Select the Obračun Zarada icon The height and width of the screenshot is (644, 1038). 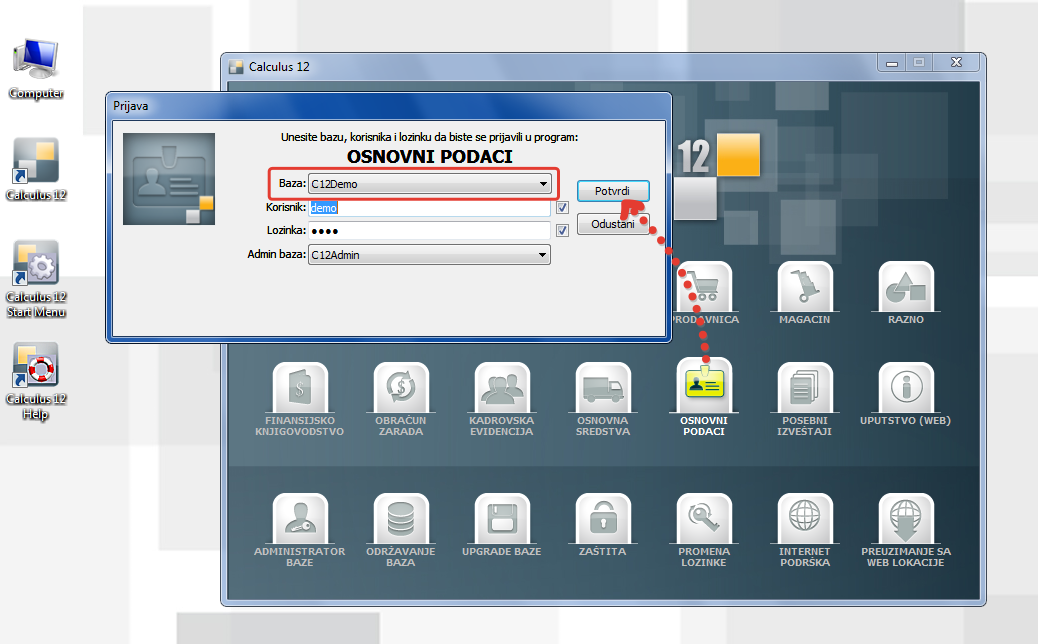pos(401,388)
